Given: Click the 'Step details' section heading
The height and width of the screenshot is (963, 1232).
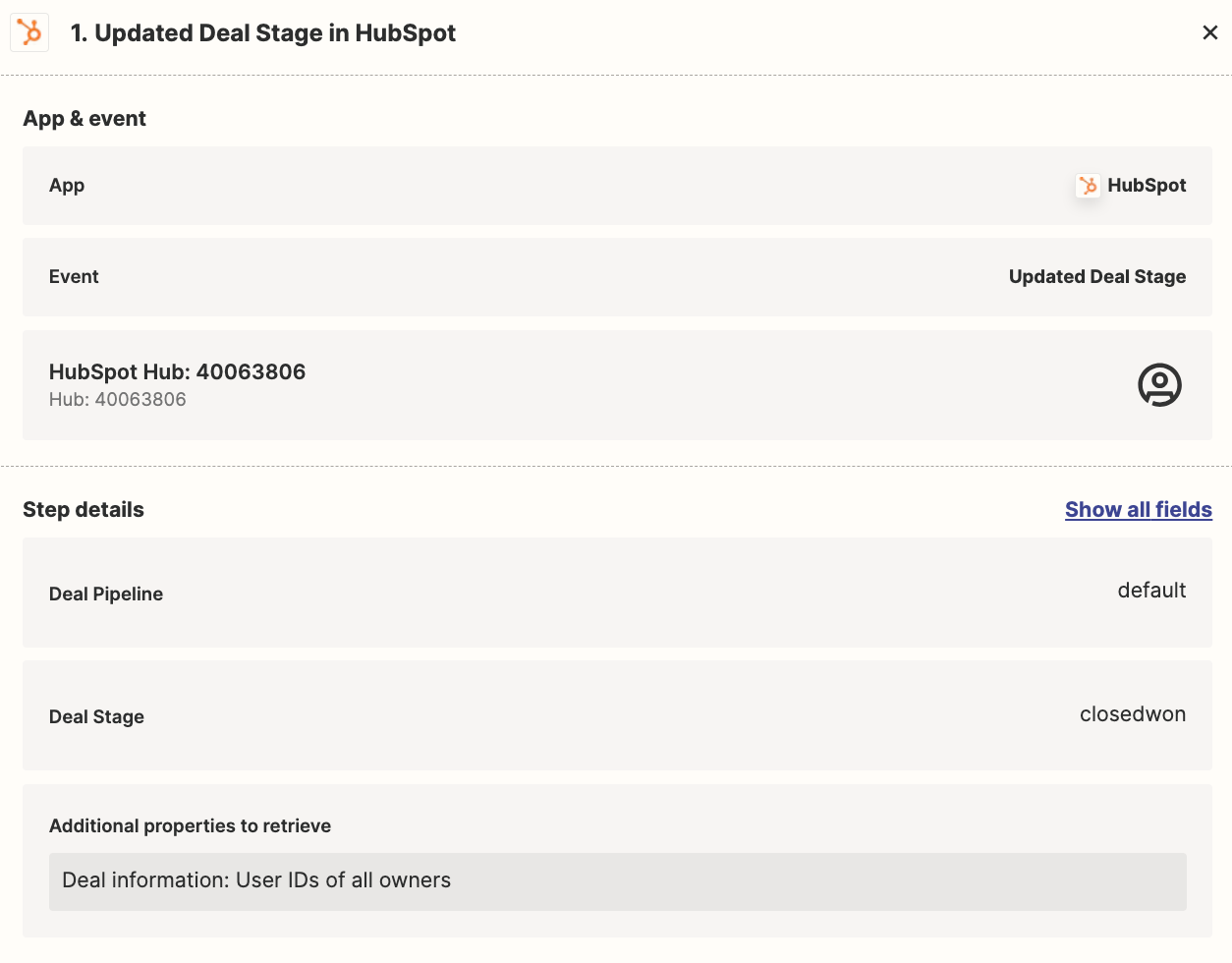Looking at the screenshot, I should tap(84, 510).
